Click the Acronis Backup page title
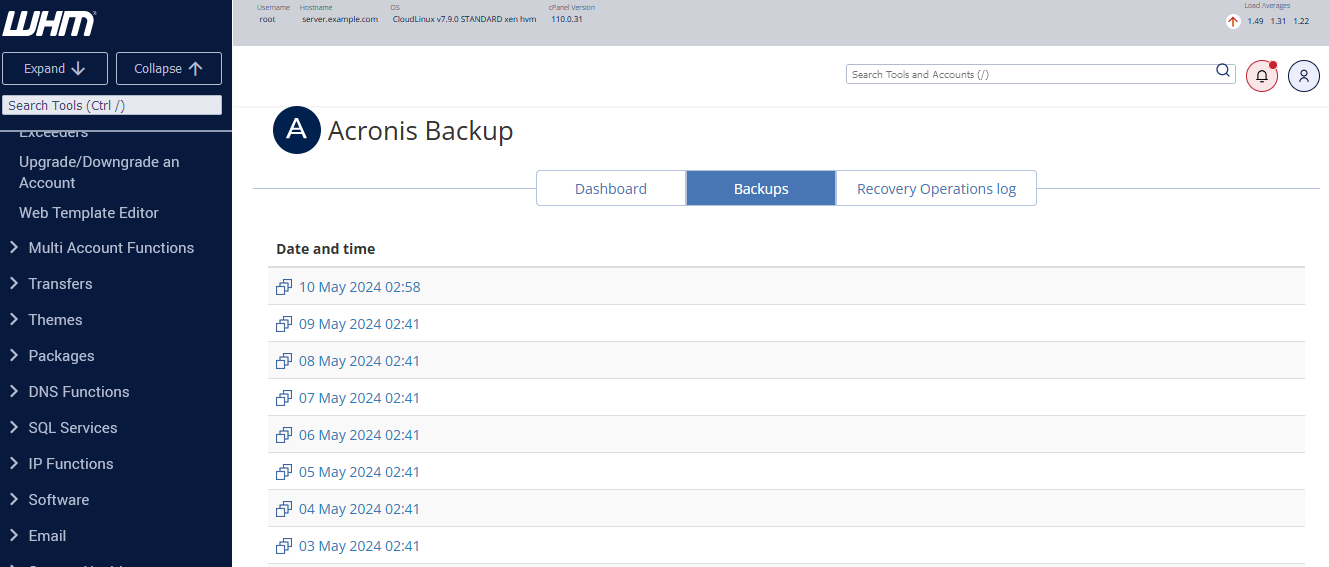This screenshot has width=1329, height=567. pyautogui.click(x=421, y=130)
